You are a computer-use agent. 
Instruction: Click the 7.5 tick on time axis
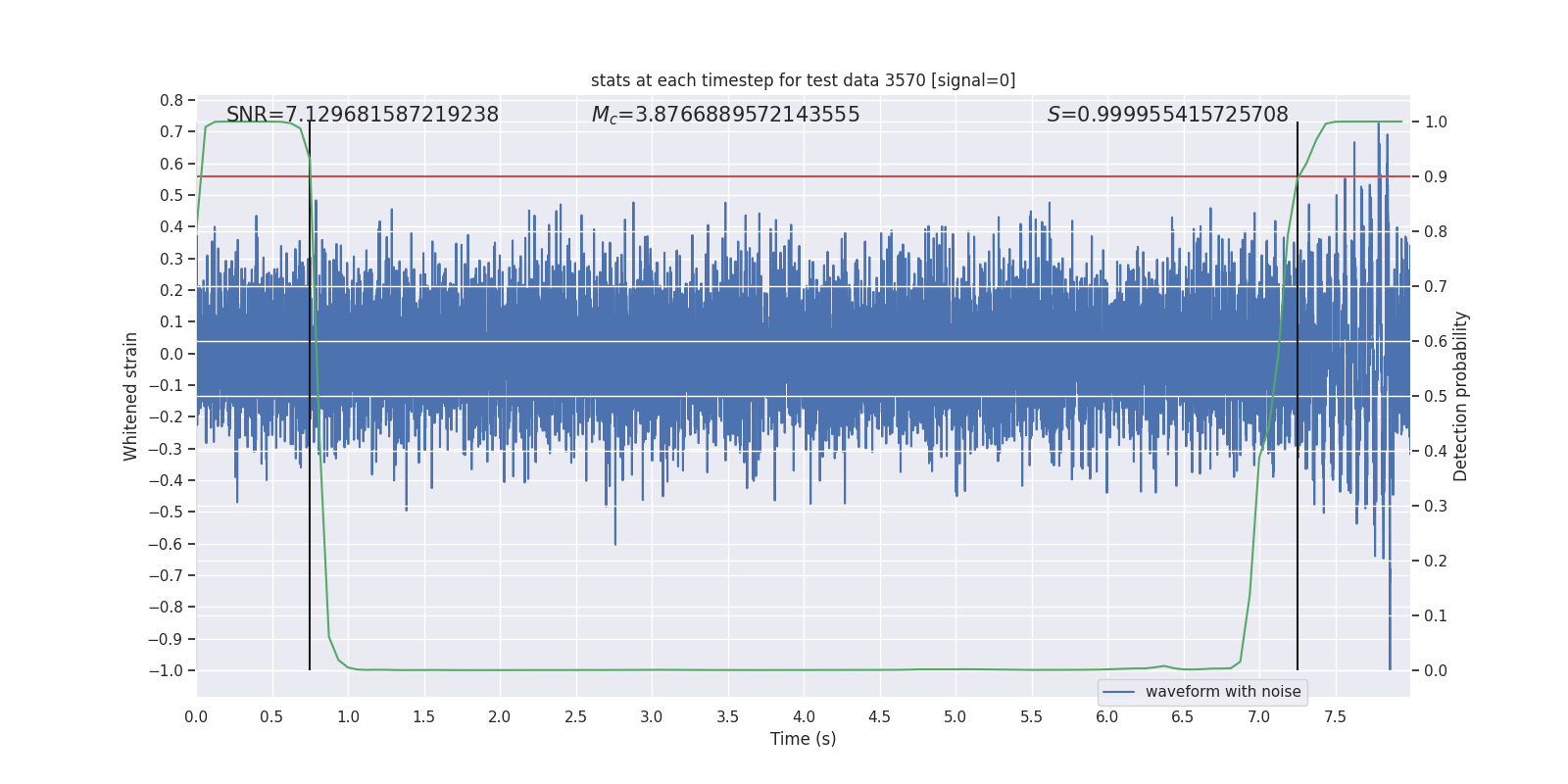point(1335,716)
